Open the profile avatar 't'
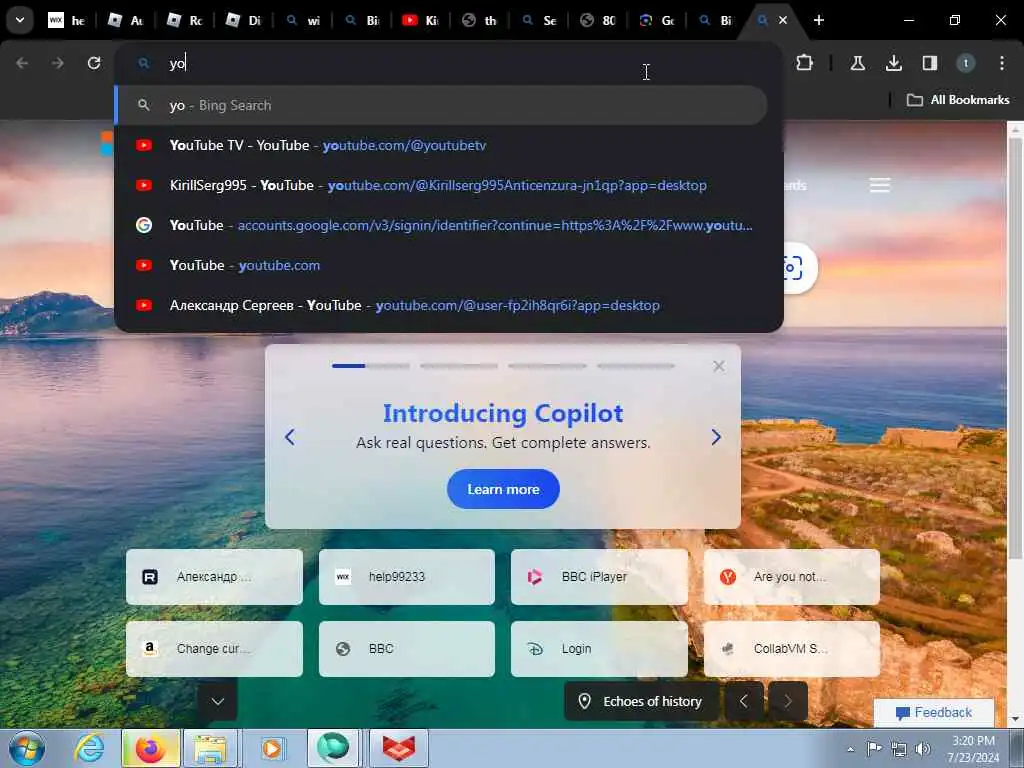The width and height of the screenshot is (1024, 768). 965,63
